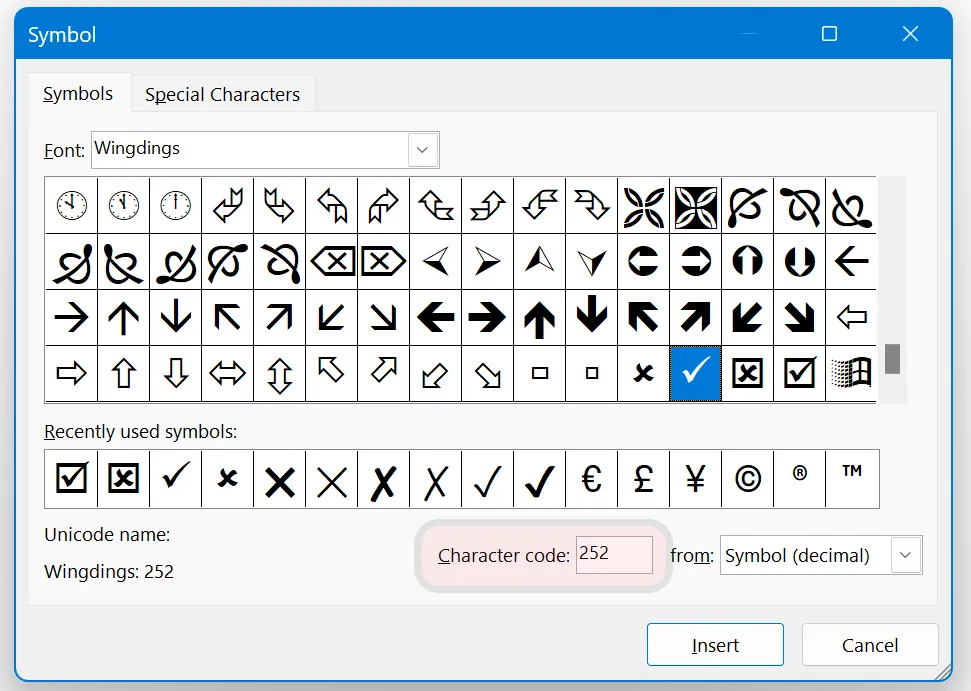Select the clock symbol in the symbol grid

[71, 205]
